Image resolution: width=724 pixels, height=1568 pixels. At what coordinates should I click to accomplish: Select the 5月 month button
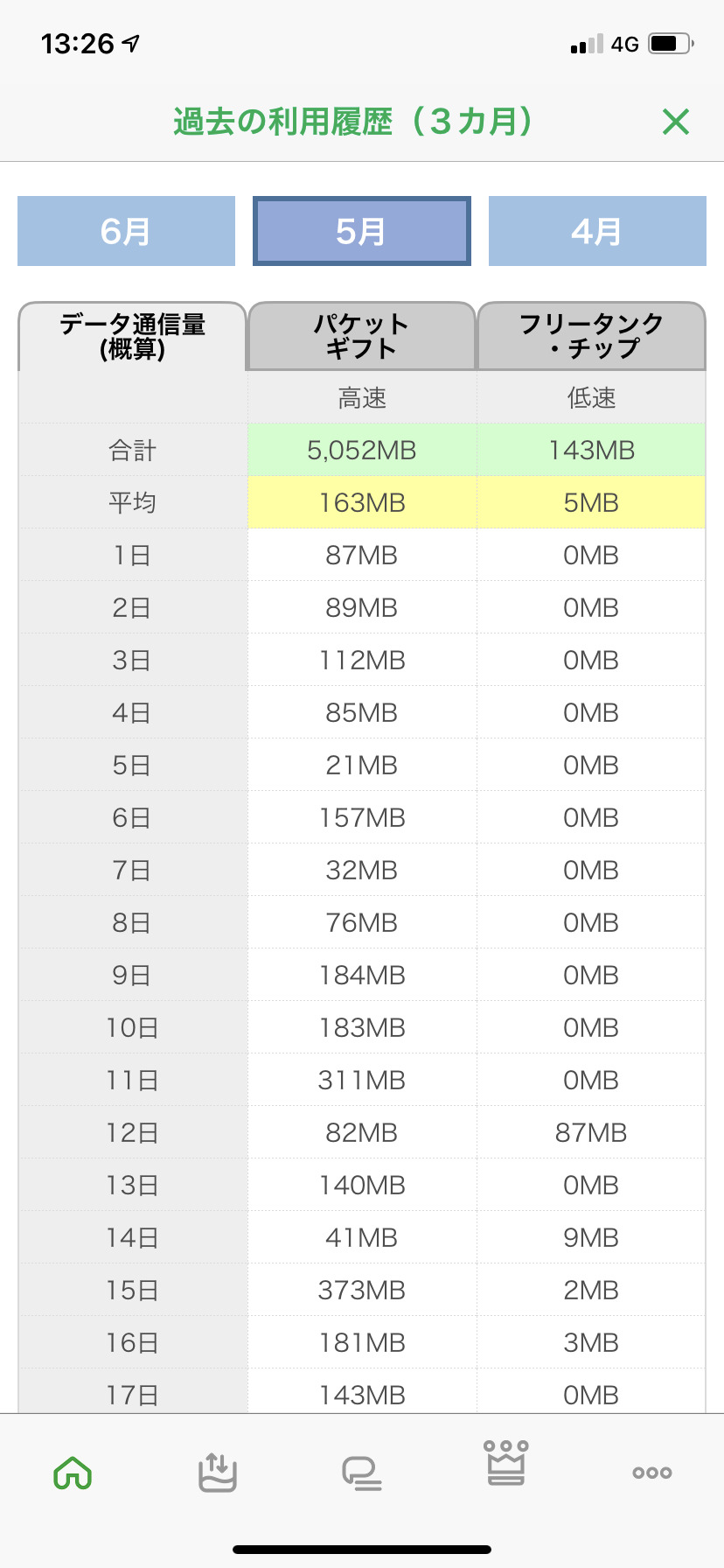[x=362, y=231]
